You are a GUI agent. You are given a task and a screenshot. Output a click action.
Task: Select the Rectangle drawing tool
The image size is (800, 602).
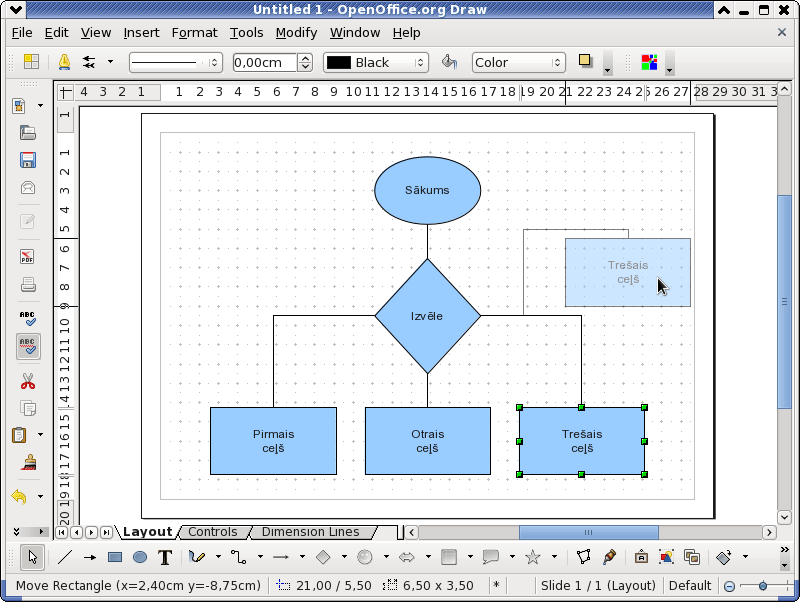pyautogui.click(x=115, y=557)
